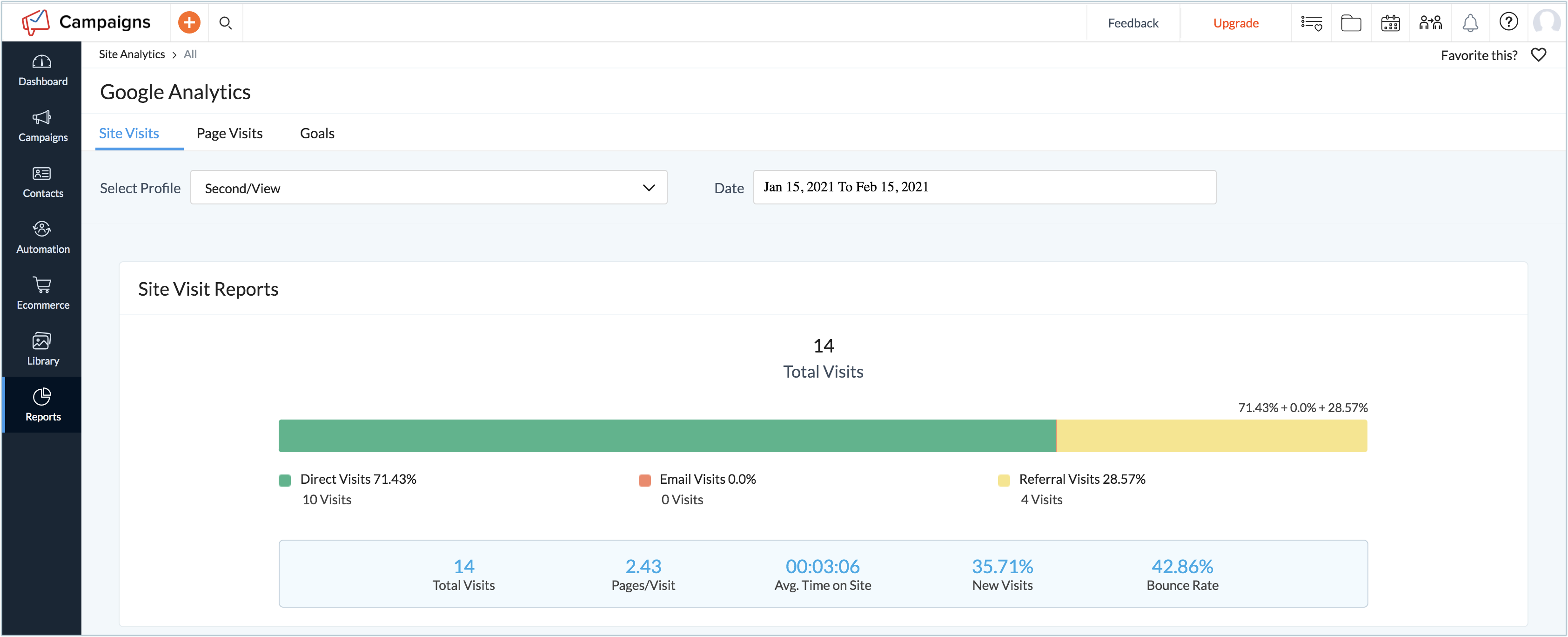This screenshot has height=637, width=1568.
Task: Toggle the favorite heart icon
Action: coord(1538,55)
